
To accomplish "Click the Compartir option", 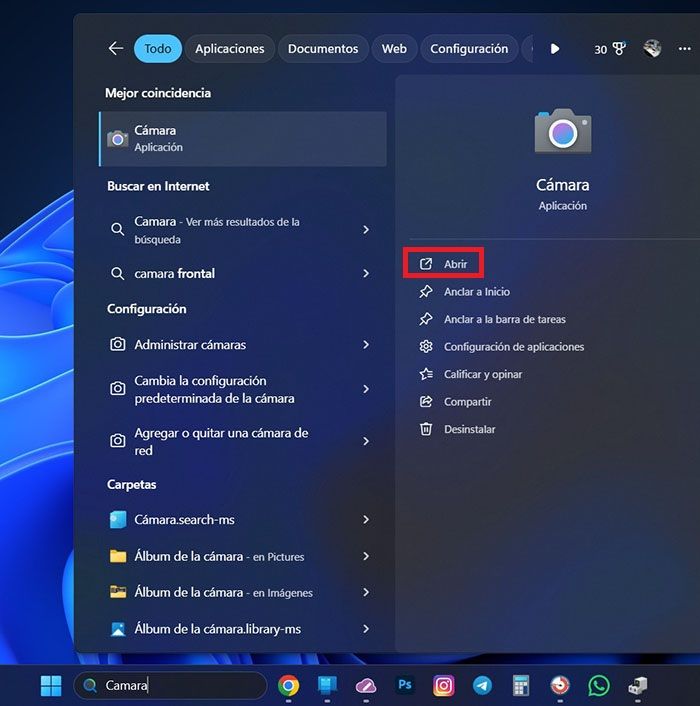I will tap(467, 402).
